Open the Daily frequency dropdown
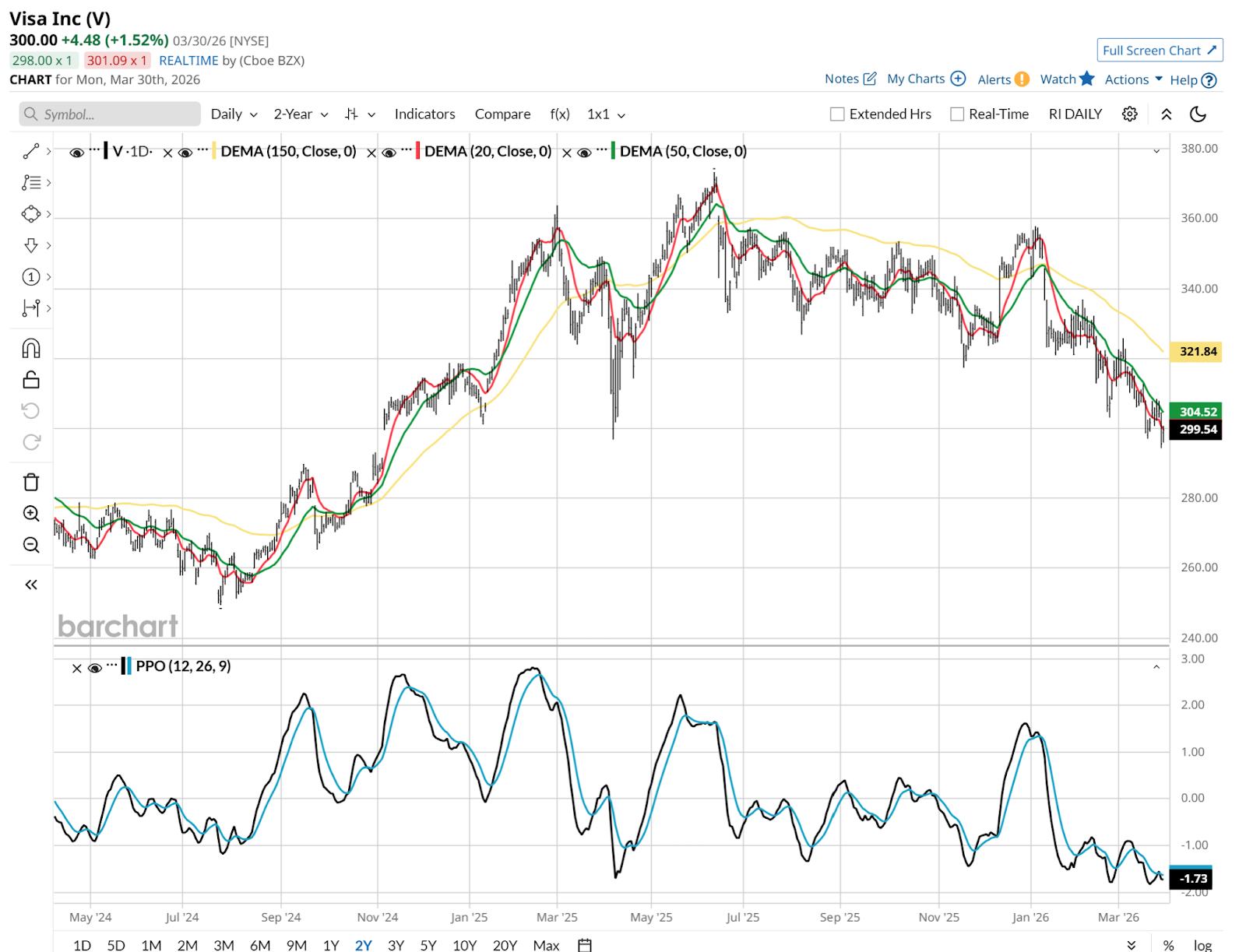Viewport: 1246px width, 952px height. 234,114
